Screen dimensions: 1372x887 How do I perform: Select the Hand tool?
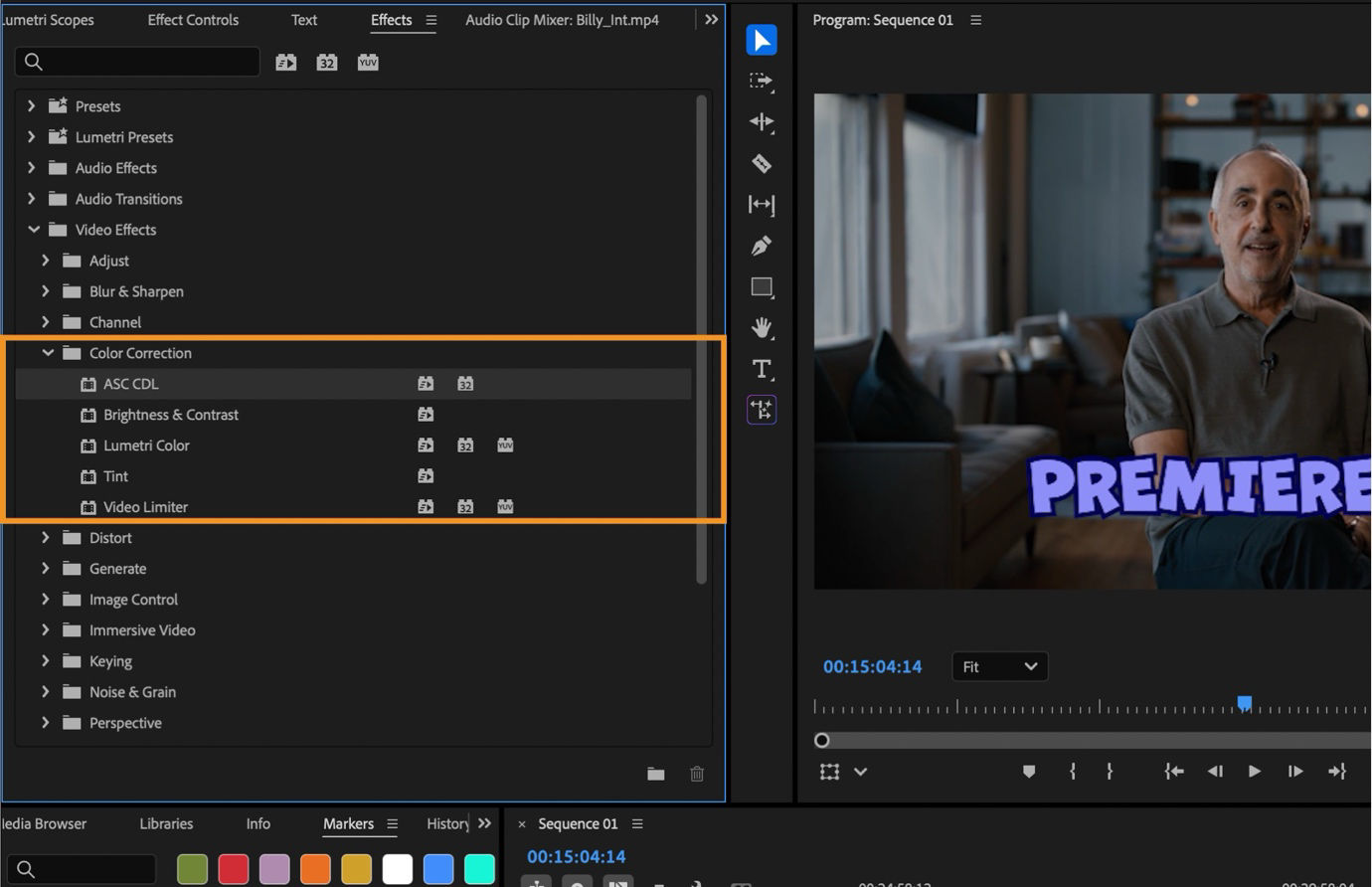(761, 328)
